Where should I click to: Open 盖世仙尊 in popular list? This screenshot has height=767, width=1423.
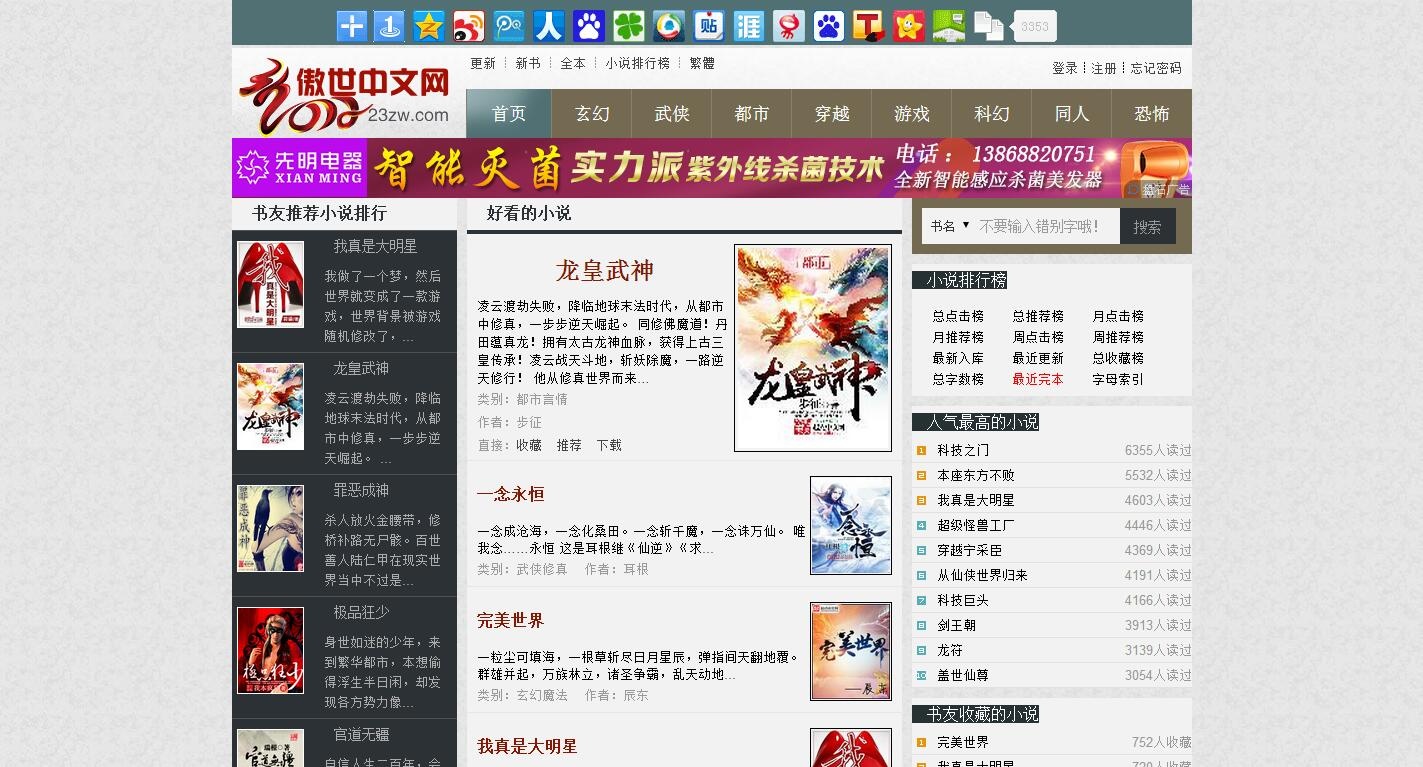click(963, 675)
